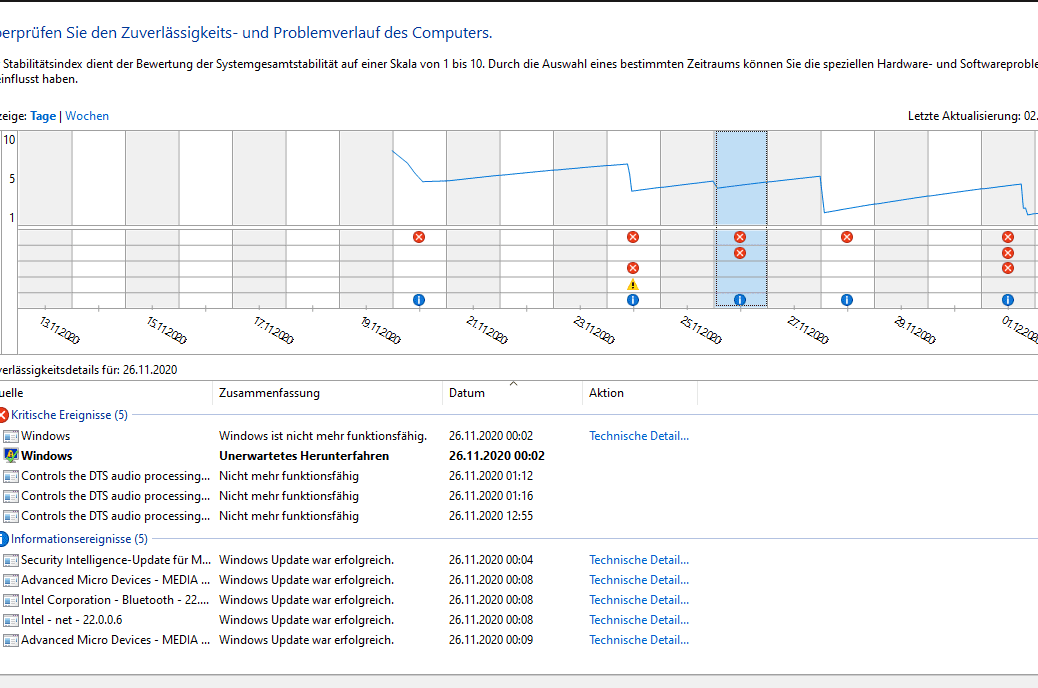
Task: Click the error icon in the 20.11.2020 column
Action: coord(419,237)
